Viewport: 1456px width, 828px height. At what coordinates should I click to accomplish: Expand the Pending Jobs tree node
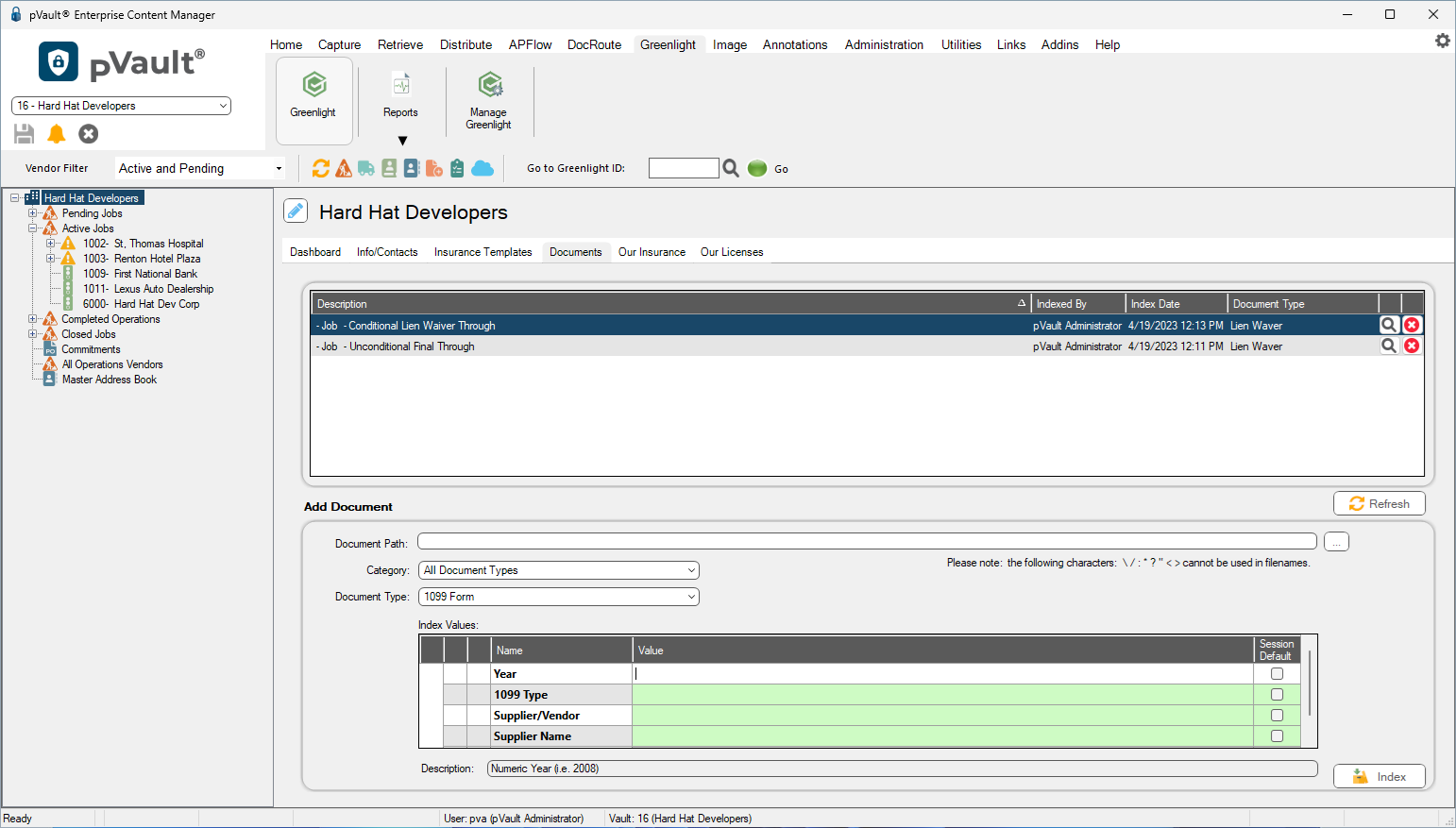click(x=33, y=213)
